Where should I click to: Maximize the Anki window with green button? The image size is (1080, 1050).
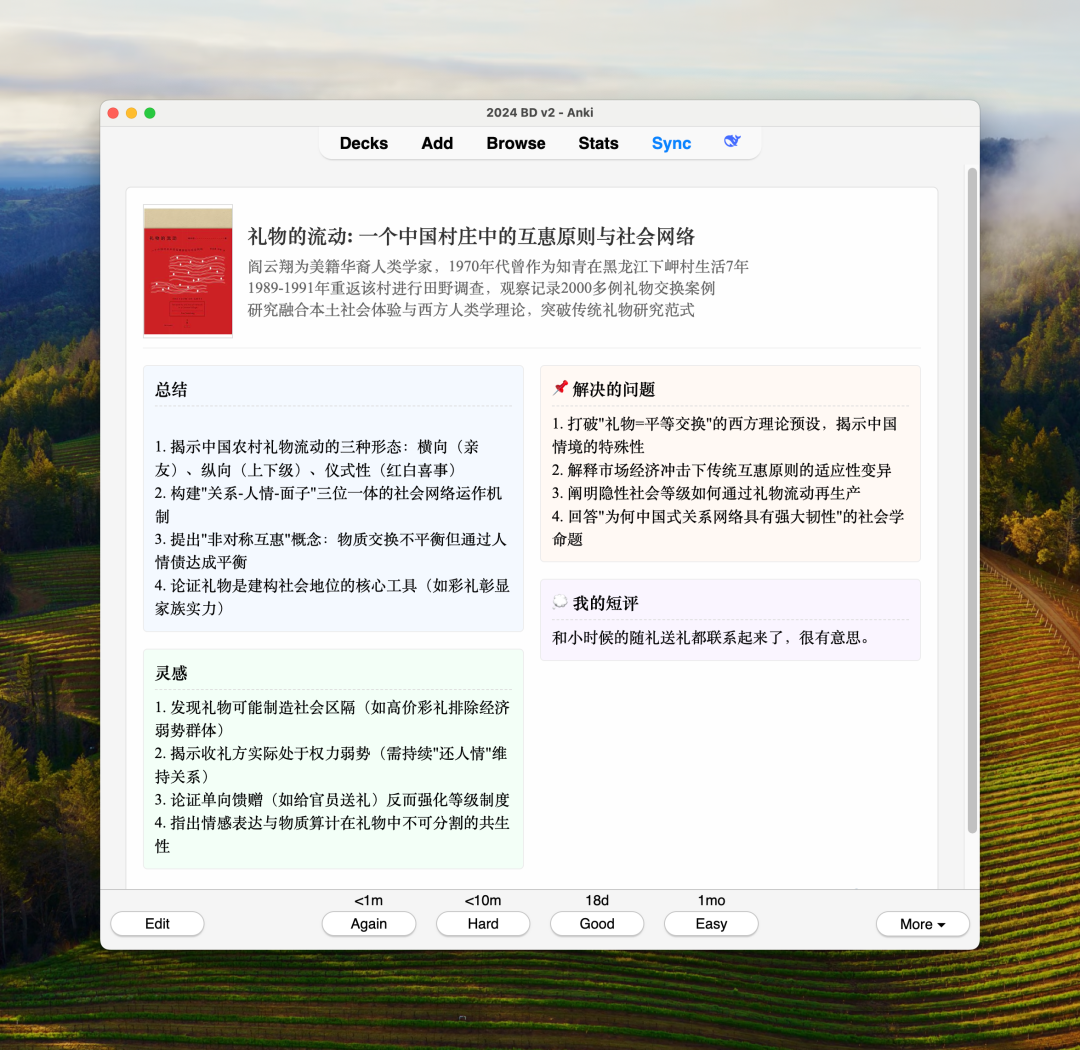tap(149, 113)
